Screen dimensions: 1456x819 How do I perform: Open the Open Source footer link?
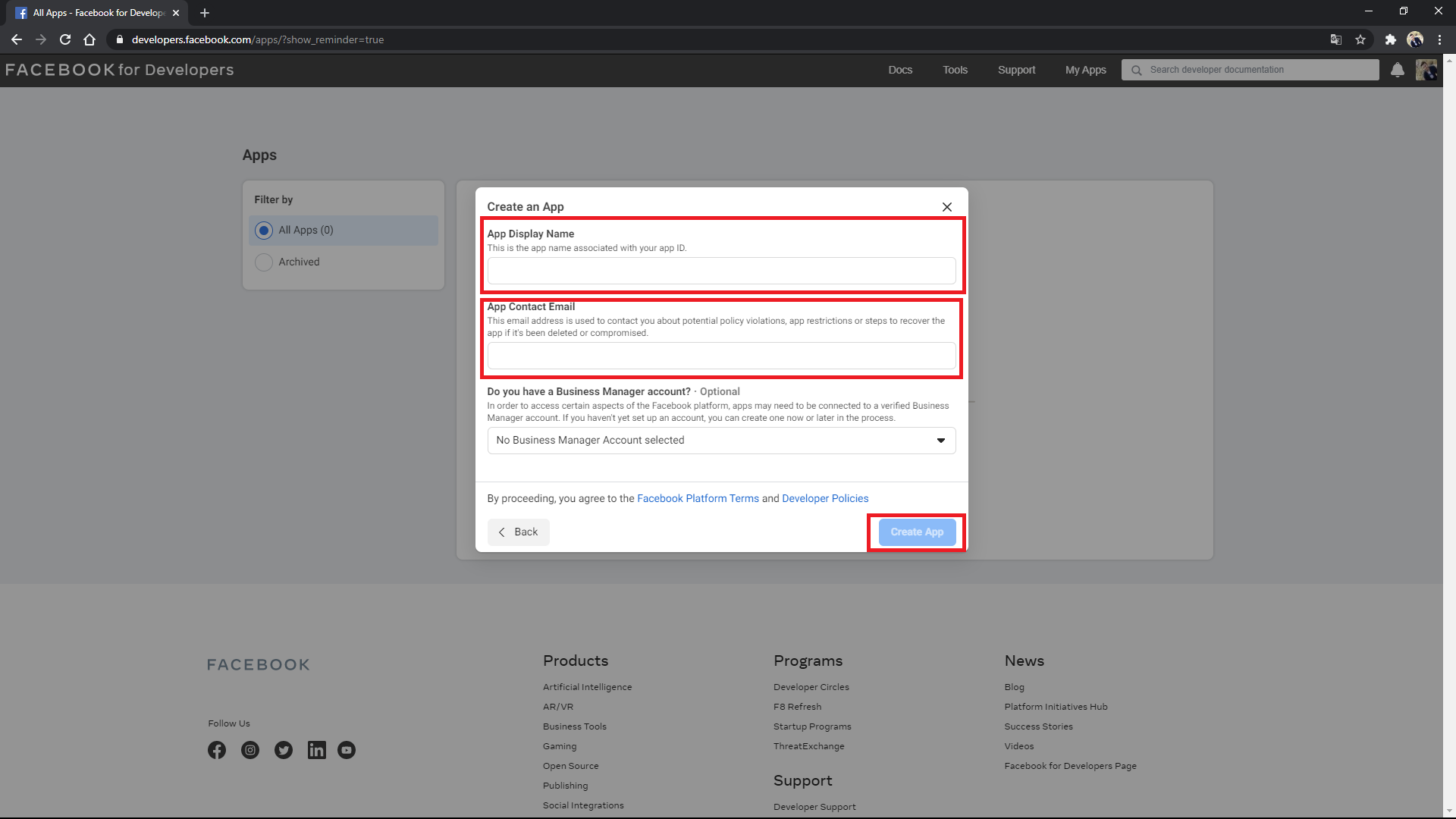[570, 766]
